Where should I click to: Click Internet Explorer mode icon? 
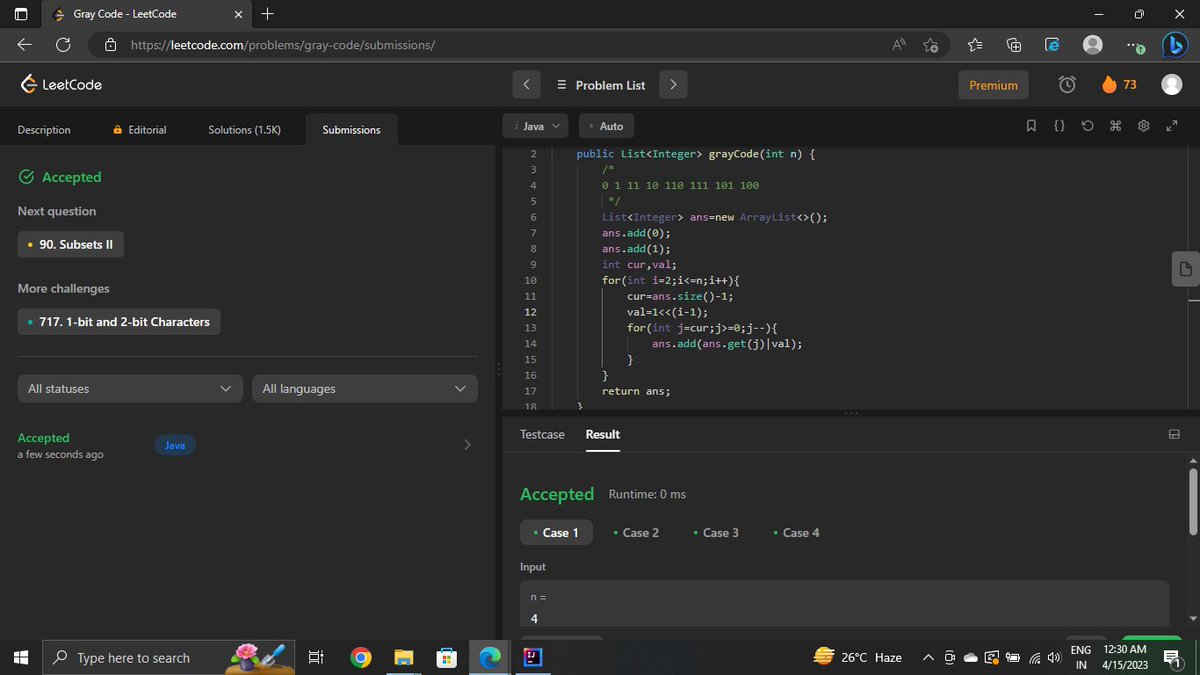(1052, 45)
